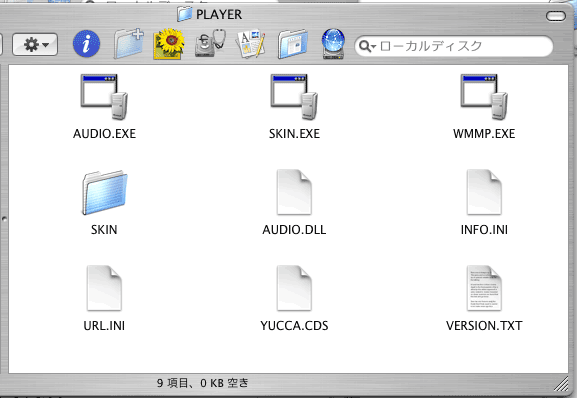Launch Disk Utility stethoscope icon
This screenshot has width=577, height=398.
coord(210,44)
